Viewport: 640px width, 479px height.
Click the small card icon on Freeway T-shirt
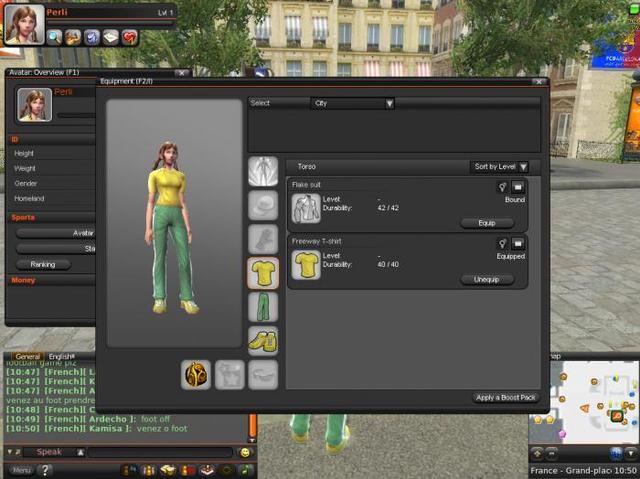[x=518, y=244]
